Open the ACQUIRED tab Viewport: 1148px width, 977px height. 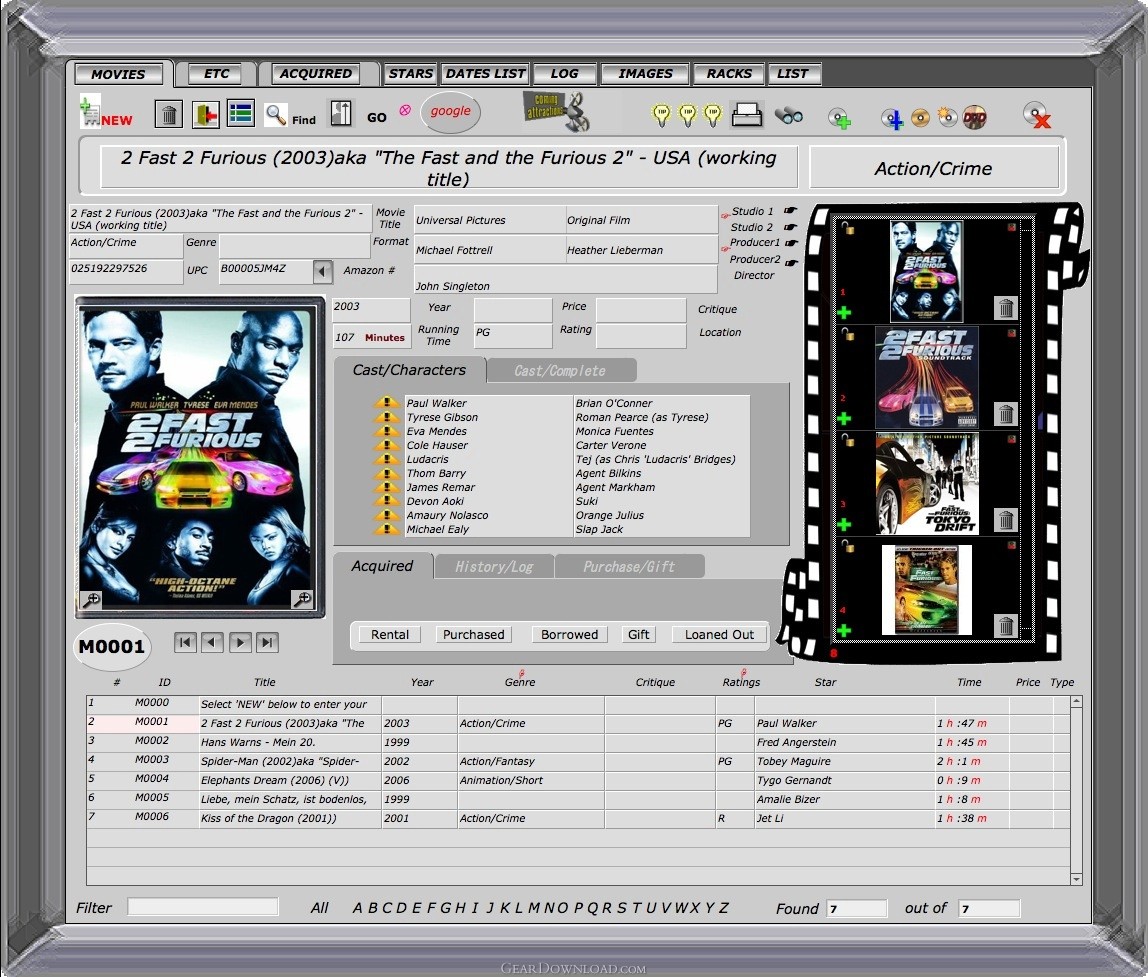tap(316, 73)
